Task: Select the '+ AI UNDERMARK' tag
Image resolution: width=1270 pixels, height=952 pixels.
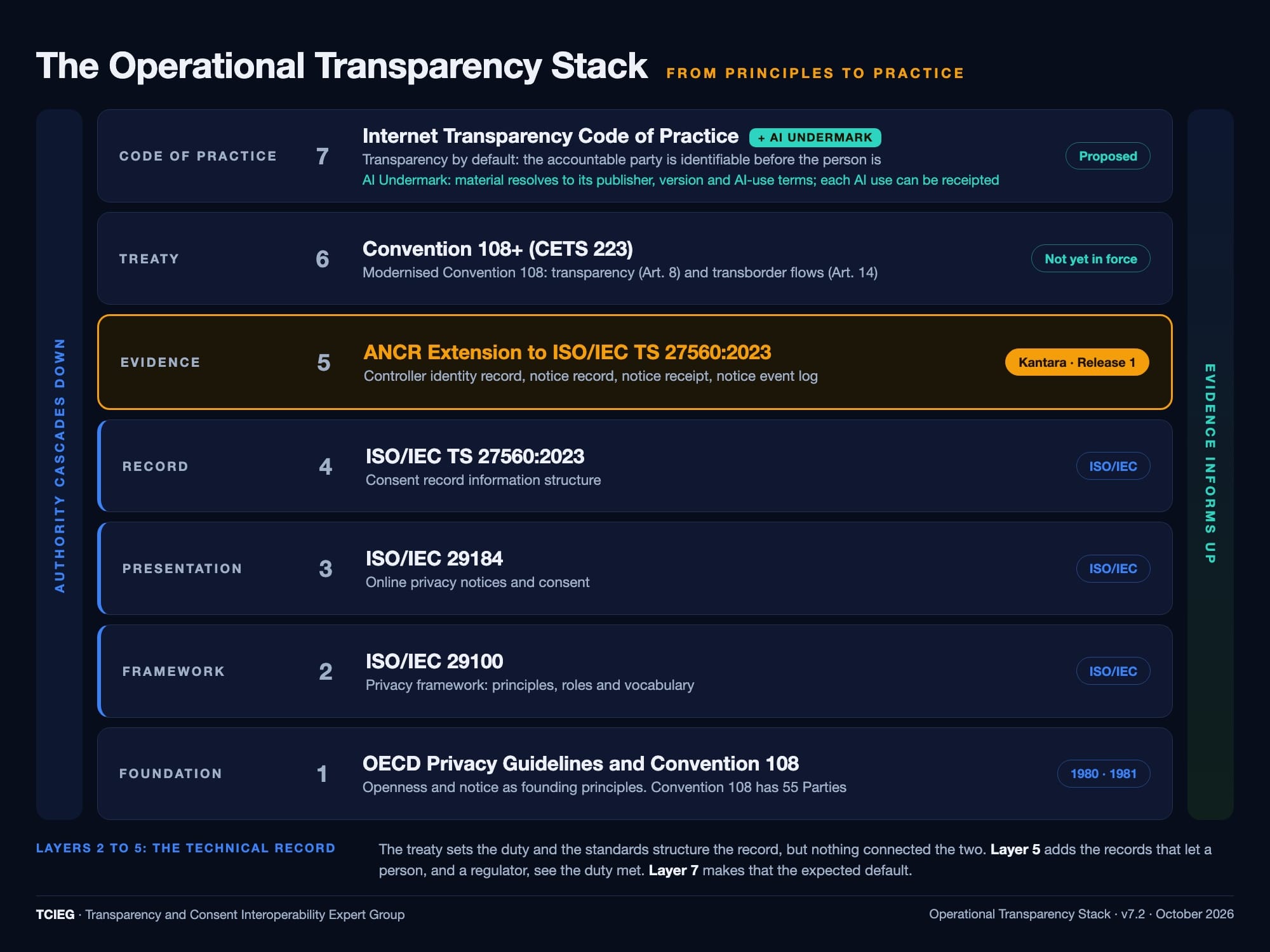Action: [815, 137]
